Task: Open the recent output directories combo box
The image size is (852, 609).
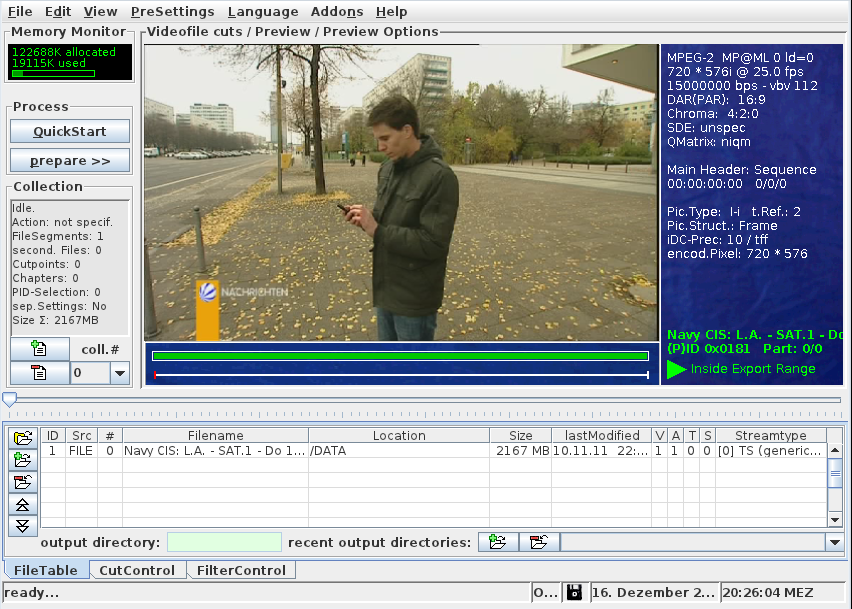Action: point(702,542)
